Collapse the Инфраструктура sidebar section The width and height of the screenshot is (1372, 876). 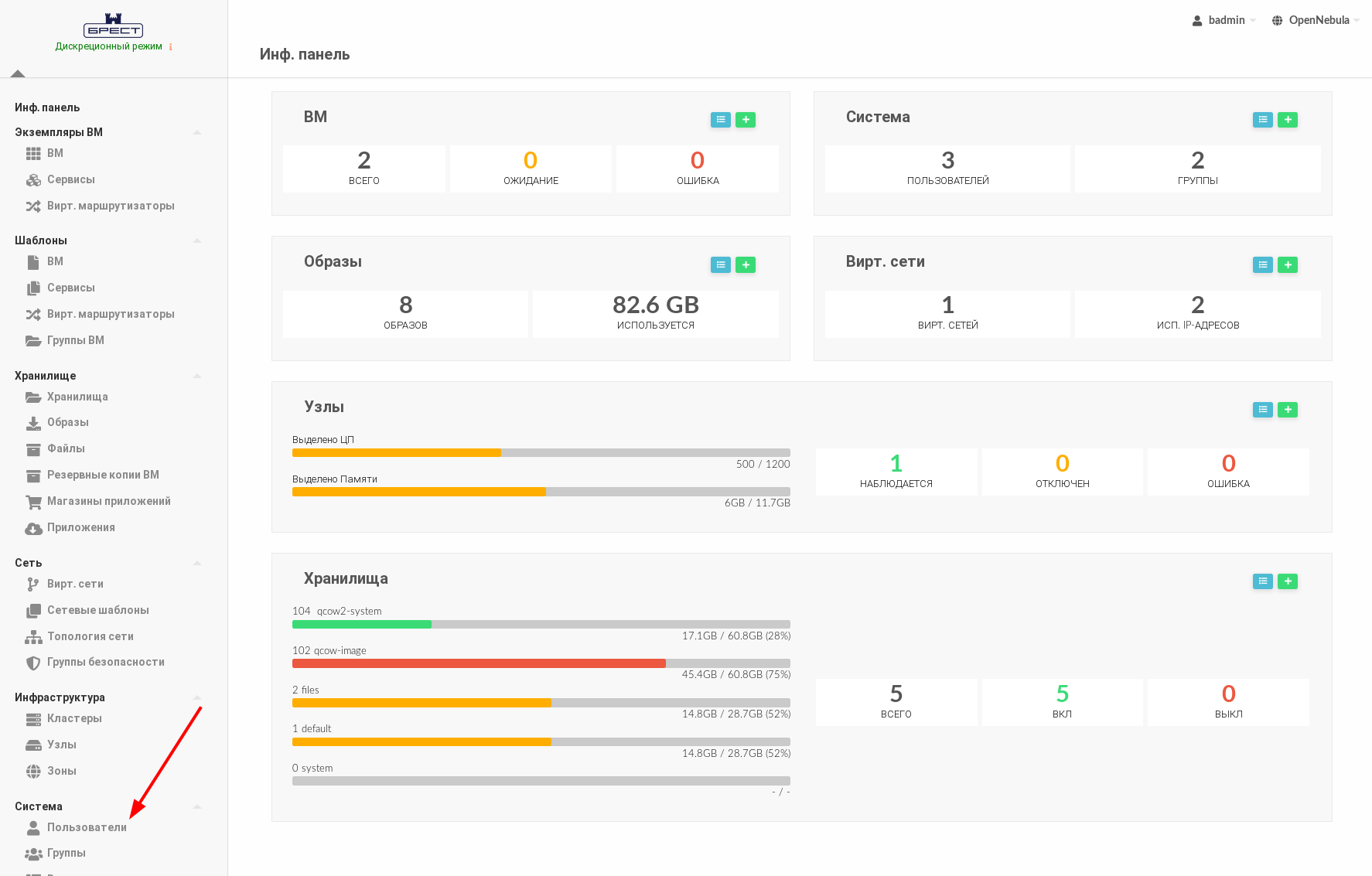click(197, 697)
